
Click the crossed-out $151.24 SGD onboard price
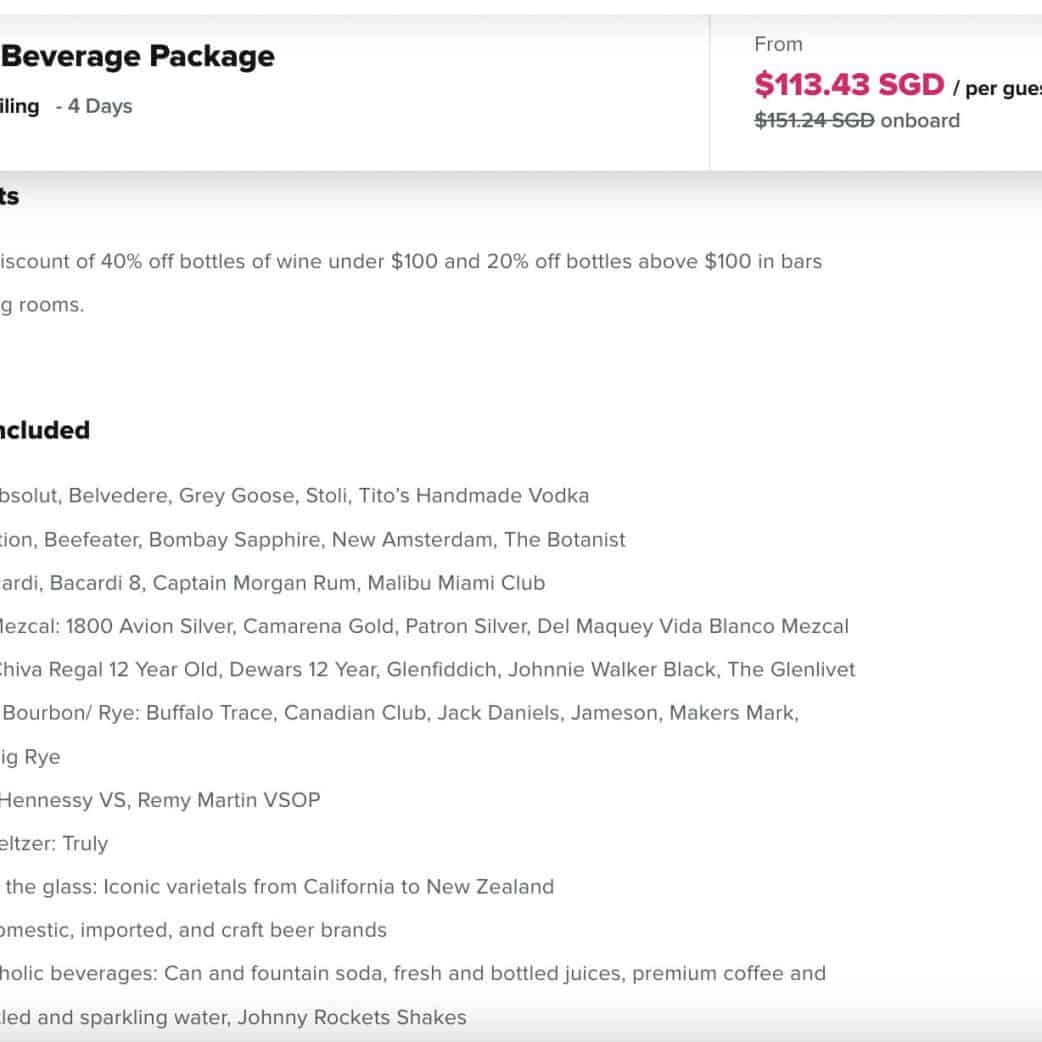(x=814, y=121)
